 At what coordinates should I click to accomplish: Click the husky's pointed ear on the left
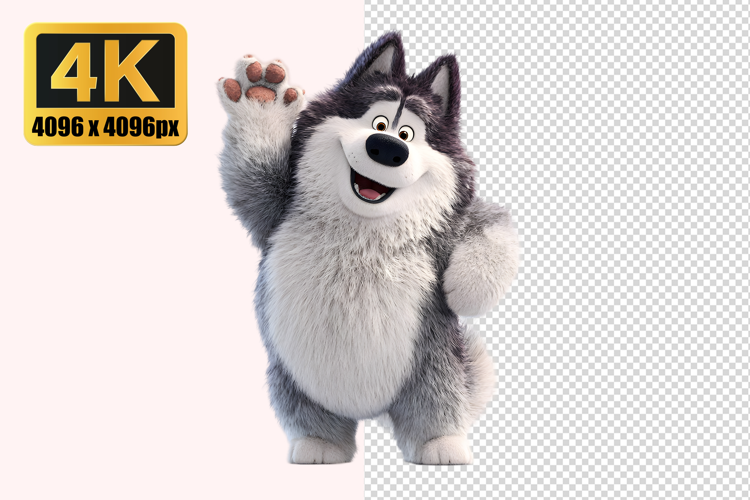[381, 58]
